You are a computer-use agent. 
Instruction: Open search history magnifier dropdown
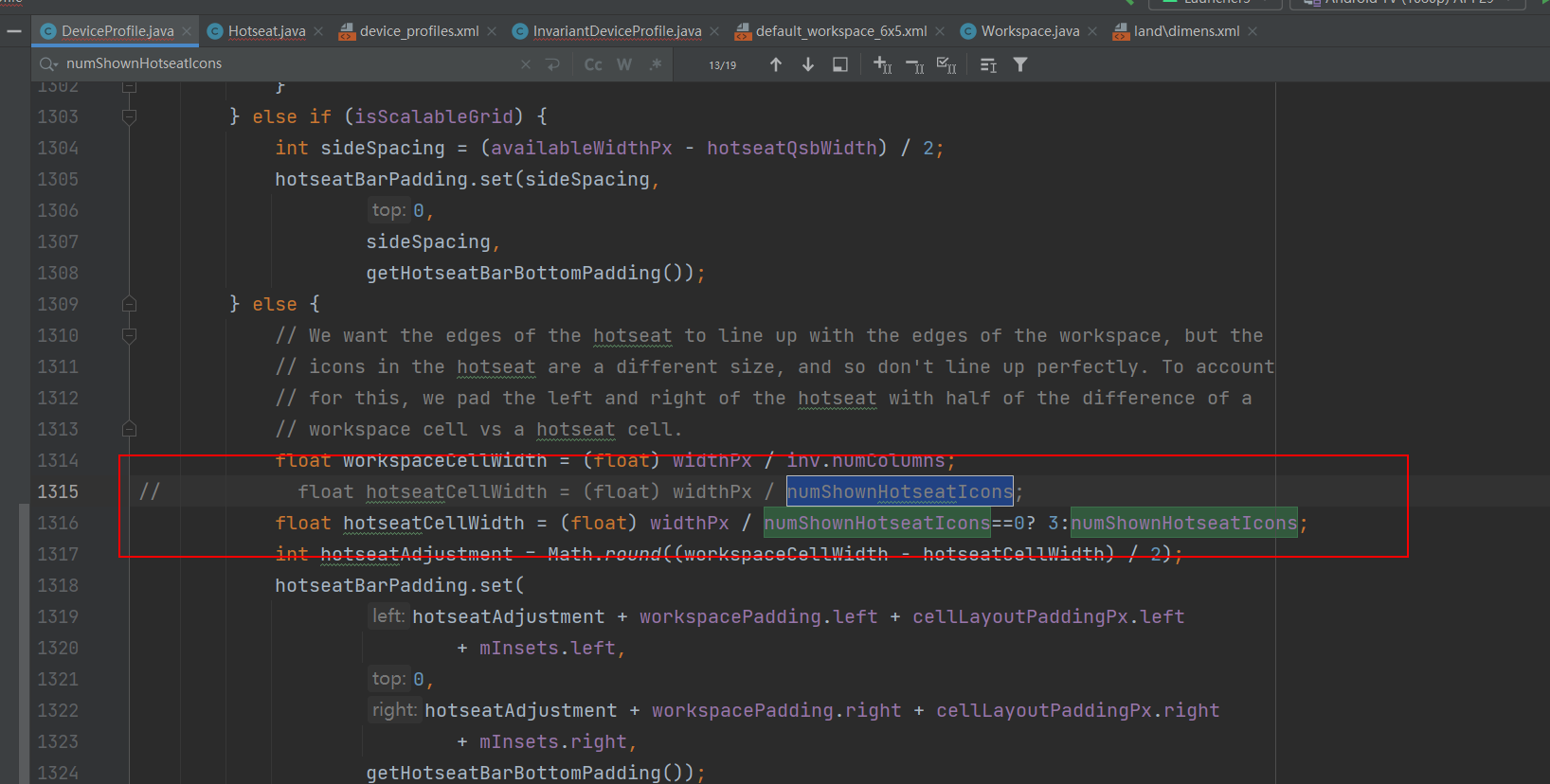[48, 64]
